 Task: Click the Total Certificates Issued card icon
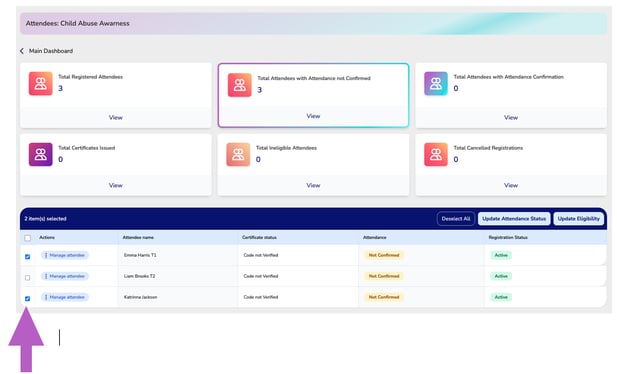41,154
